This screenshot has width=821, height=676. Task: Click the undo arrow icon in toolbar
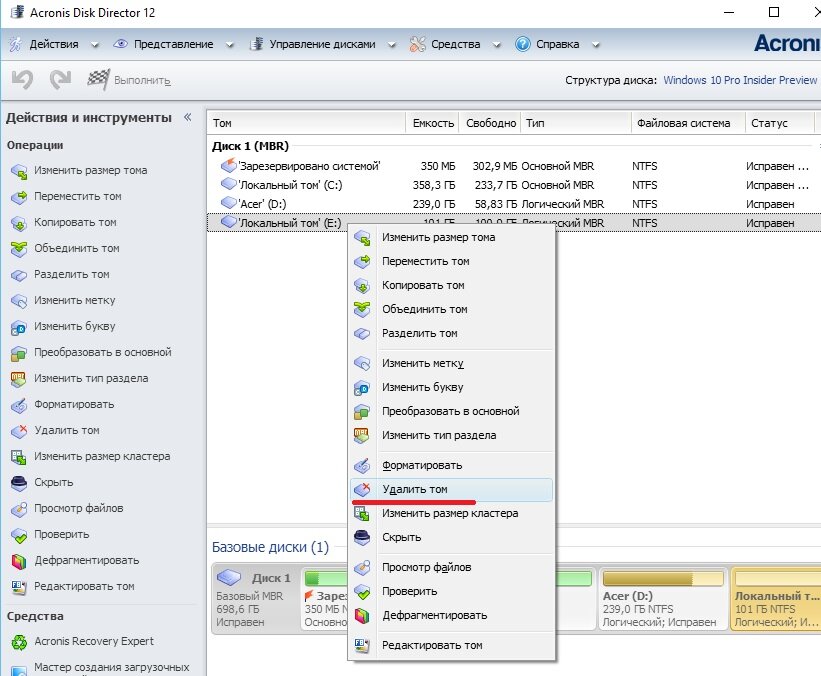[23, 80]
